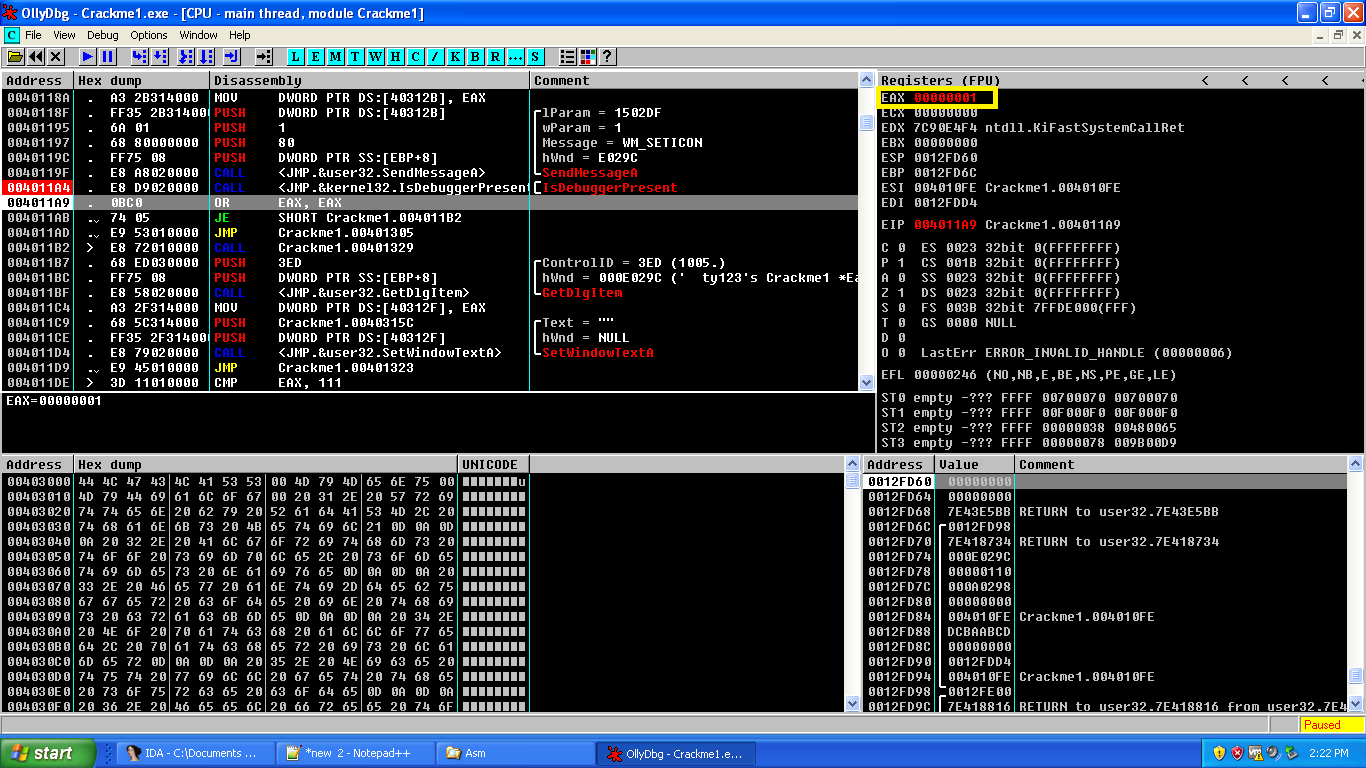
Task: Show Windows list with W button
Action: pyautogui.click(x=376, y=57)
